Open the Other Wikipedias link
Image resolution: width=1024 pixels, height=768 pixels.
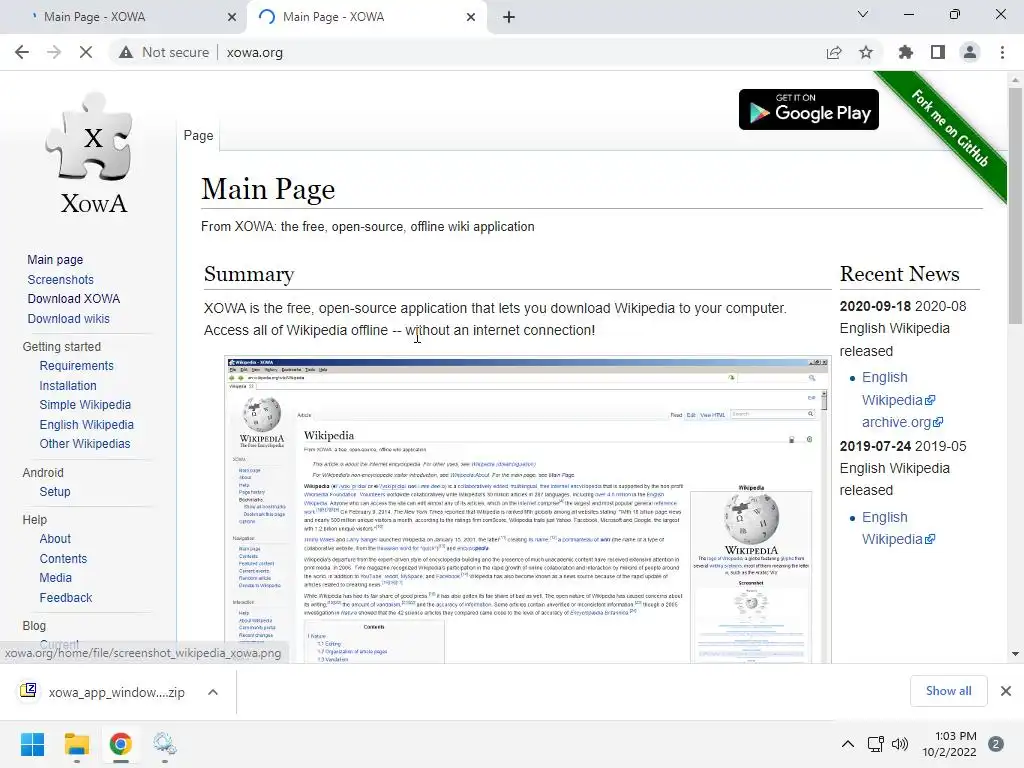85,443
